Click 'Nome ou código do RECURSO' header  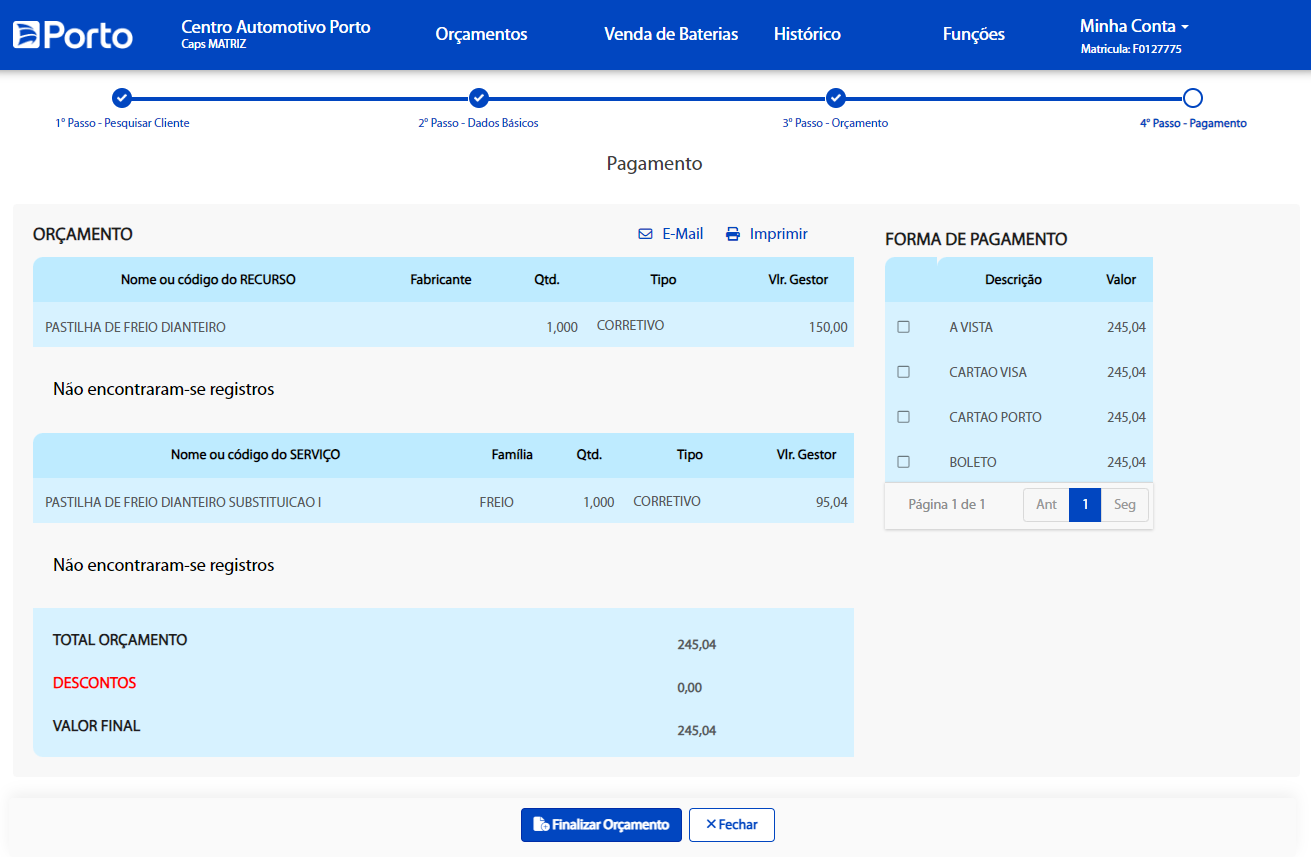tap(208, 280)
